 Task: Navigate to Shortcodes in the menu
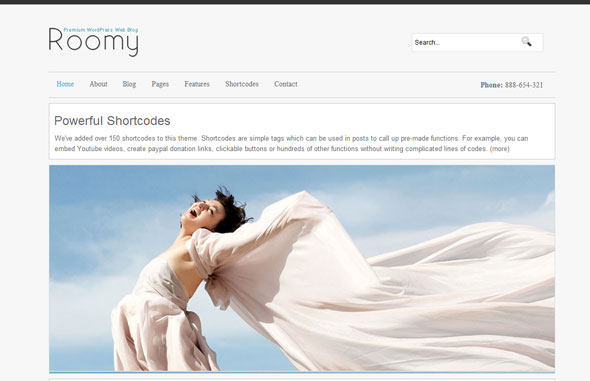242,84
